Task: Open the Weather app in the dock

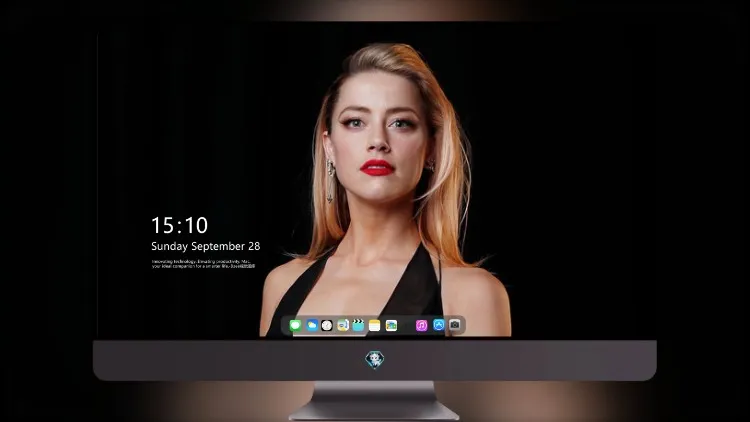Action: coord(312,325)
